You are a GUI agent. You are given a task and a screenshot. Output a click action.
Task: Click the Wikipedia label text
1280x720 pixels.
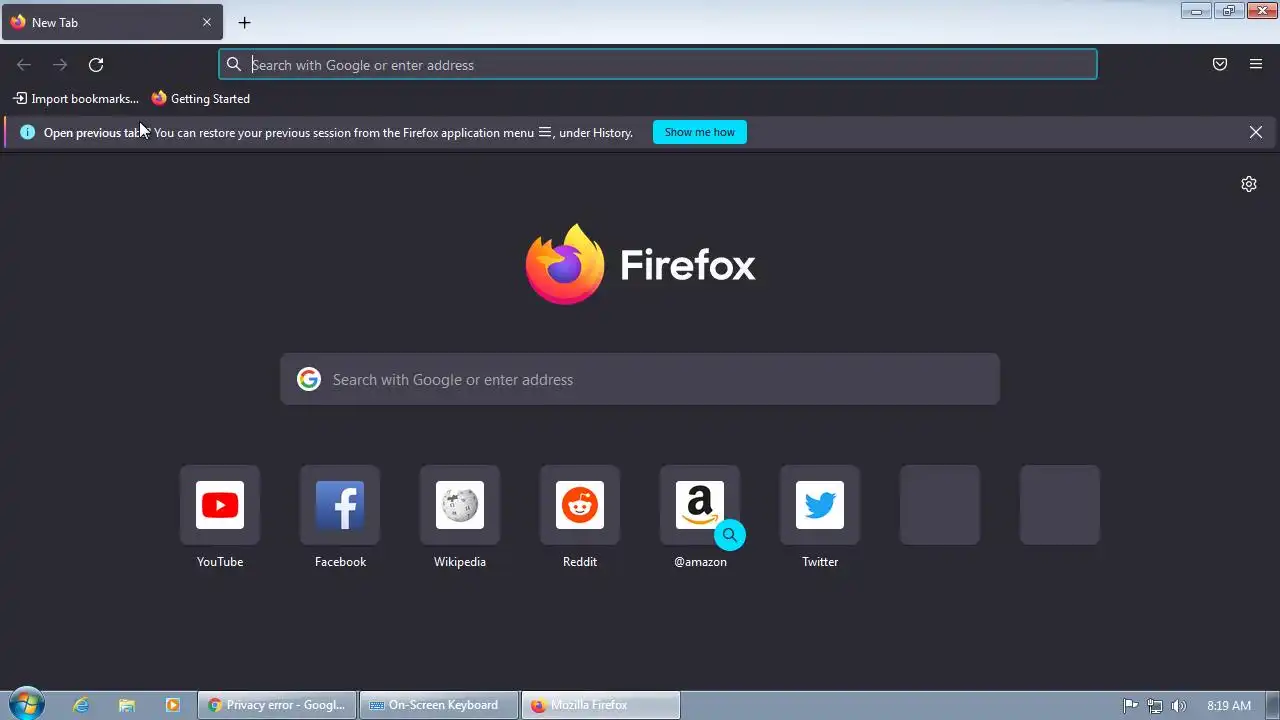coord(460,562)
